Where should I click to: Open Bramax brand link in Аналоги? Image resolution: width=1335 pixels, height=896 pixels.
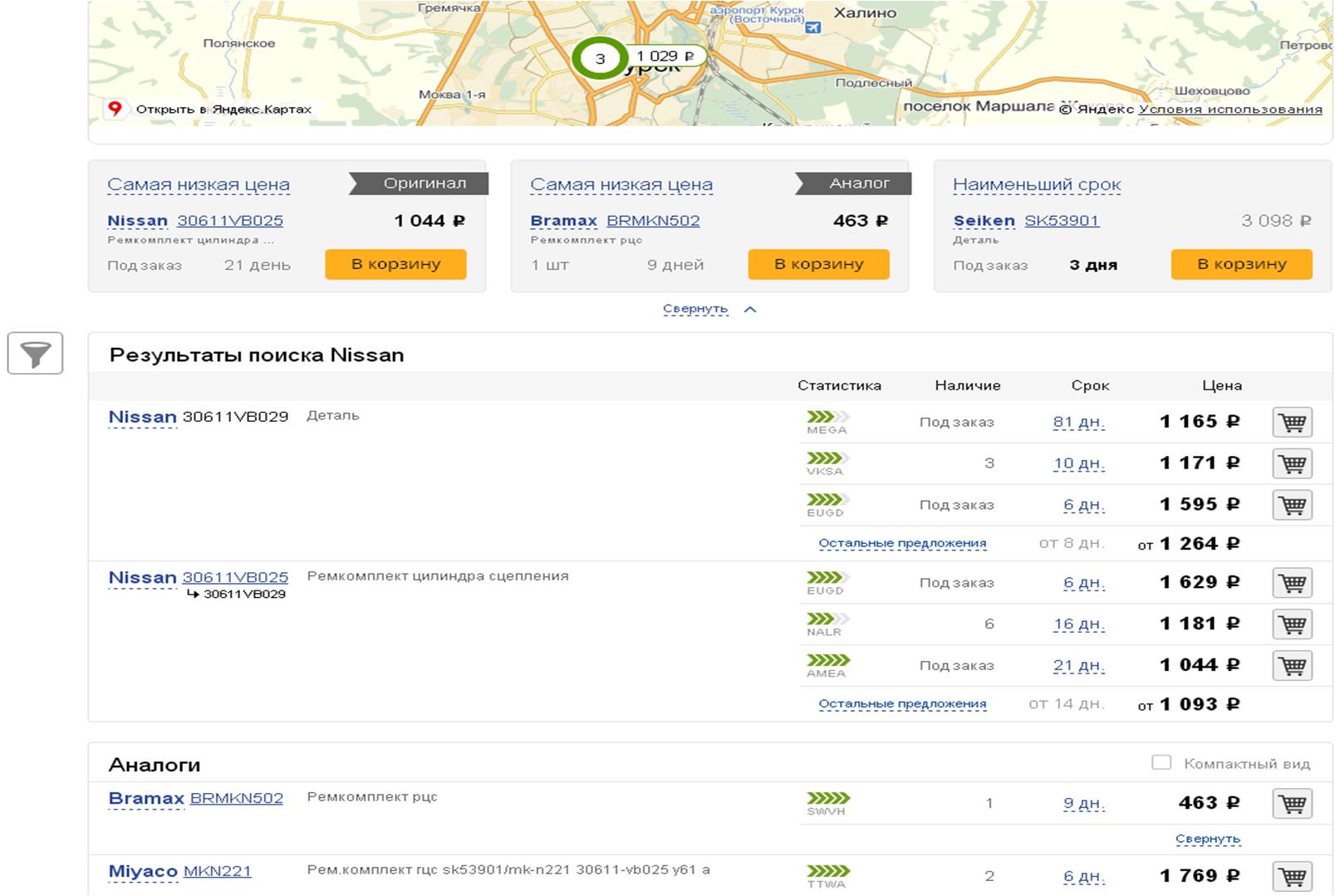(146, 798)
